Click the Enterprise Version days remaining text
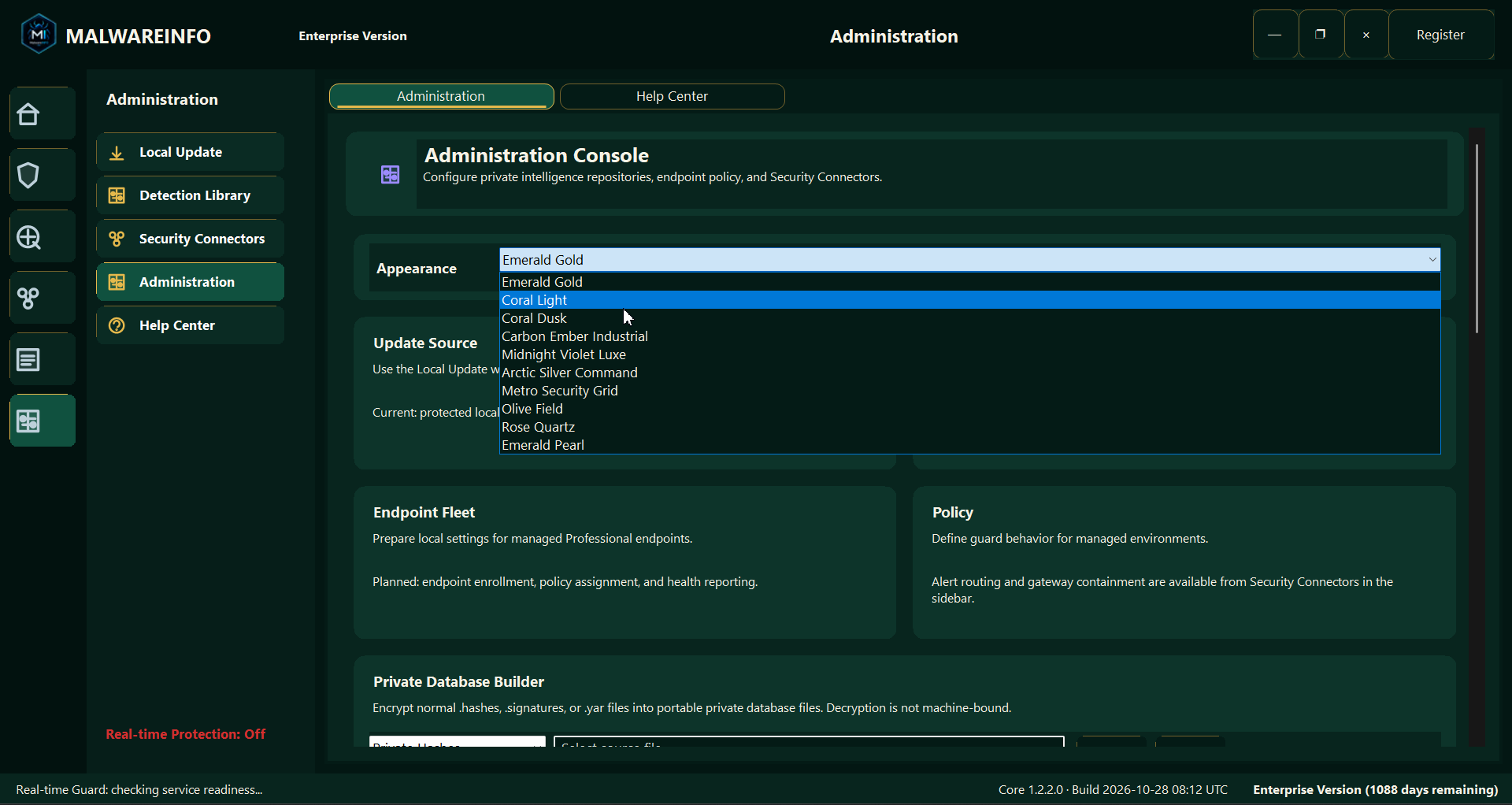 [1376, 790]
